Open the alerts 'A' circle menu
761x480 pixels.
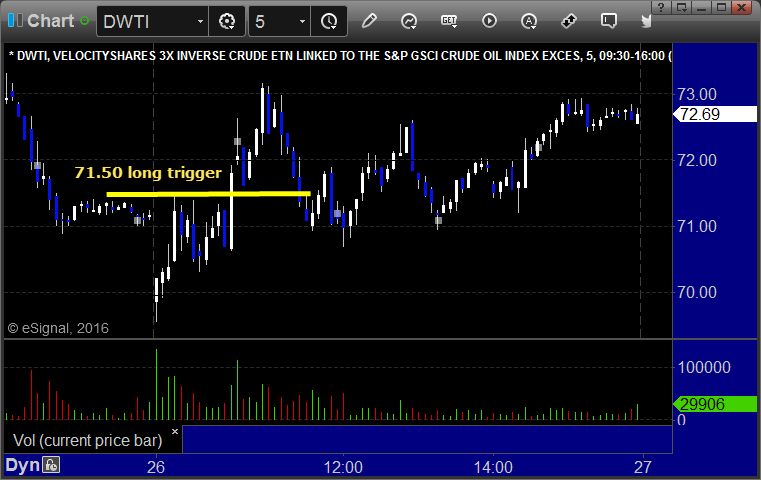[529, 21]
